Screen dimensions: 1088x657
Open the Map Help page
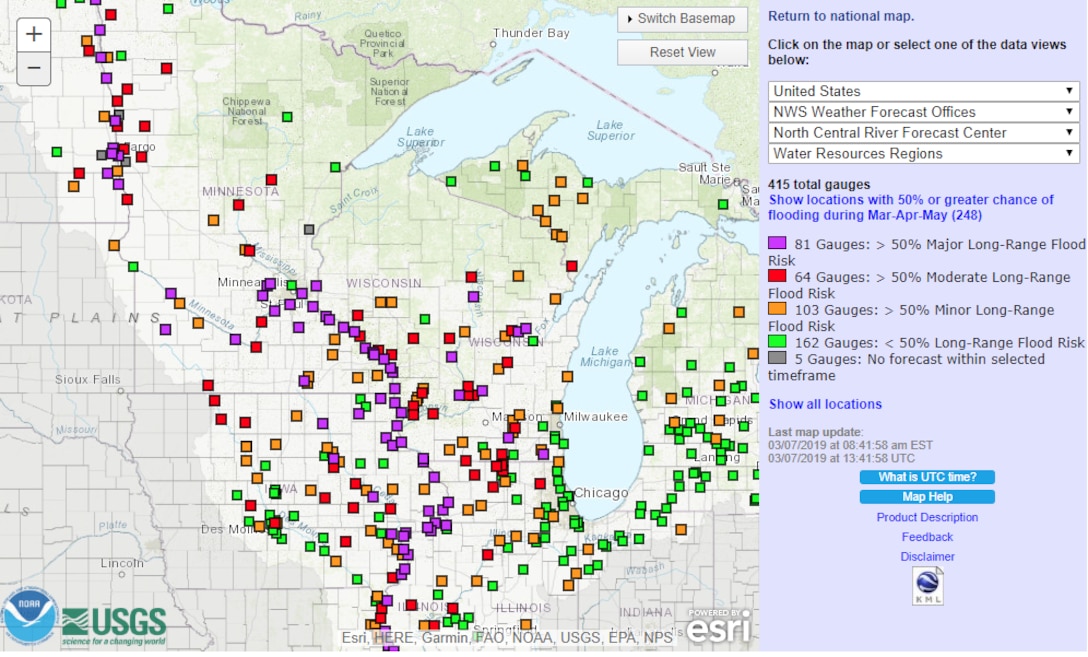926,496
